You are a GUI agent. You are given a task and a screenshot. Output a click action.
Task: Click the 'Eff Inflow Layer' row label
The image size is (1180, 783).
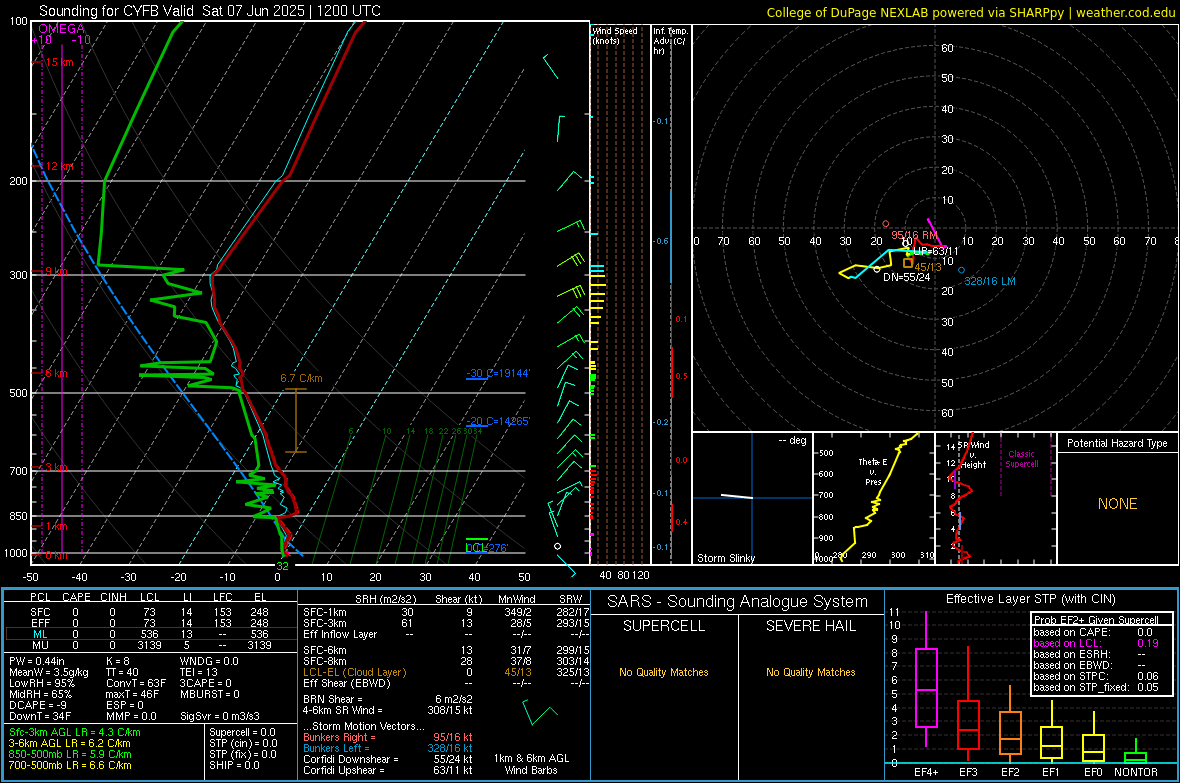point(339,634)
